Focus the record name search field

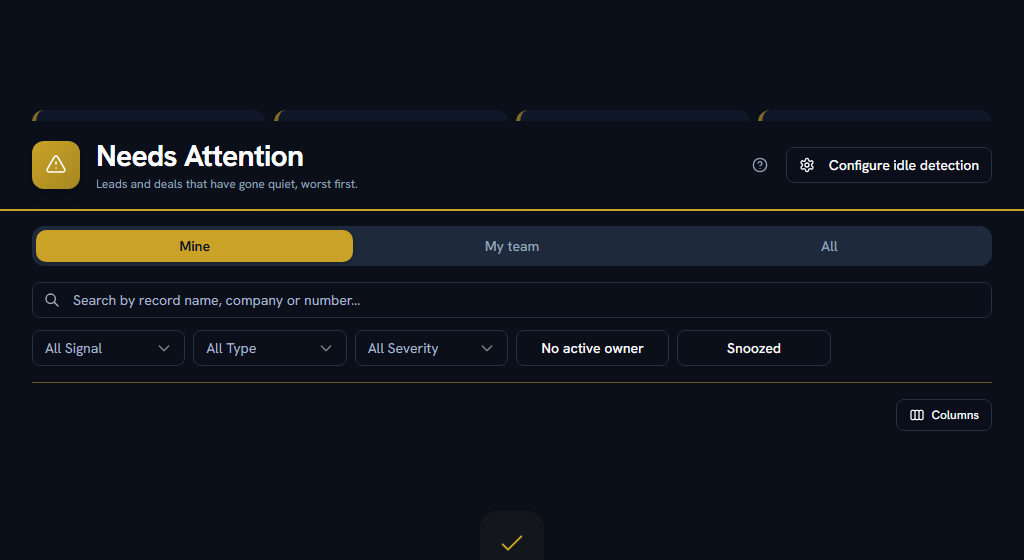512,300
